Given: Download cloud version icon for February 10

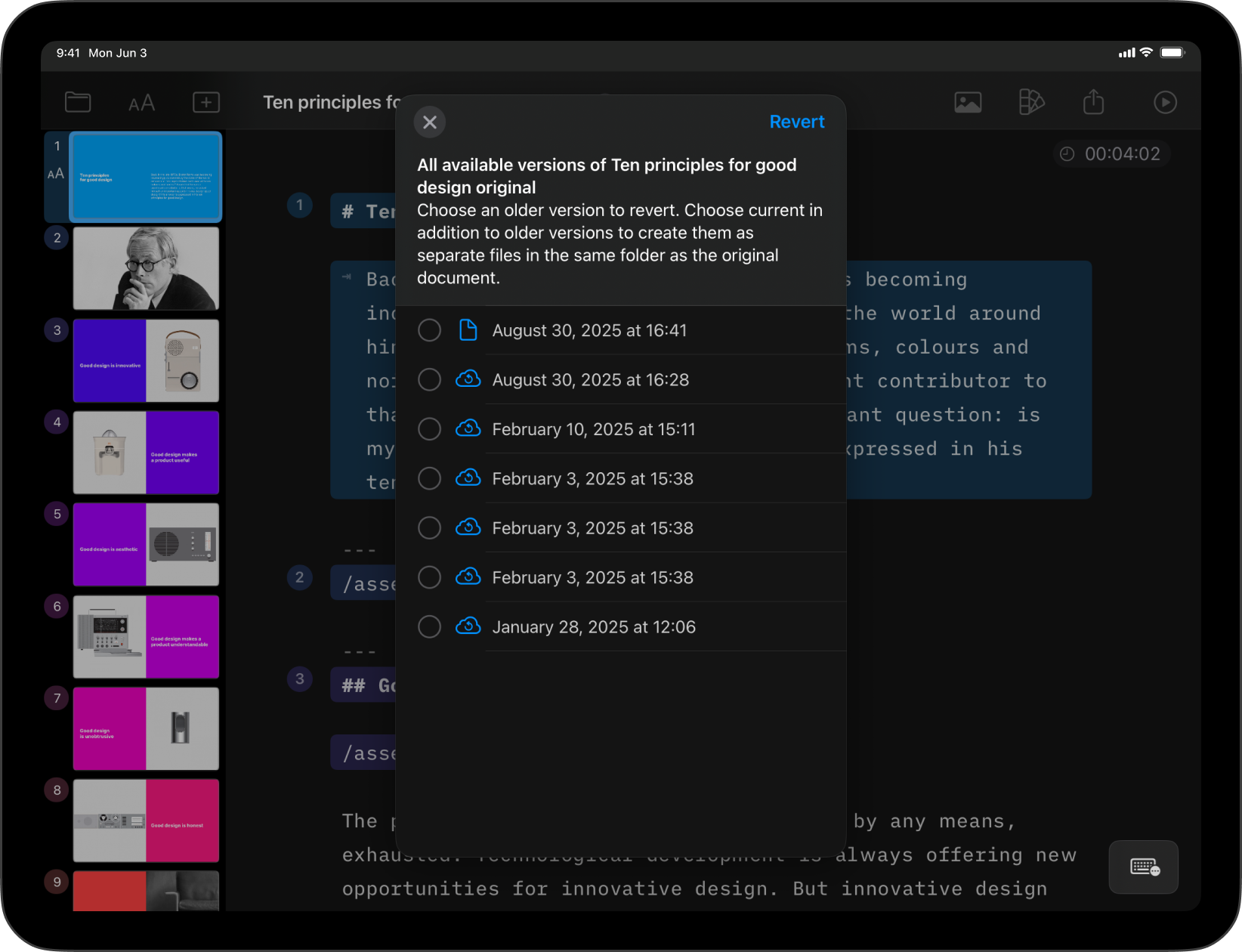Looking at the screenshot, I should [468, 429].
